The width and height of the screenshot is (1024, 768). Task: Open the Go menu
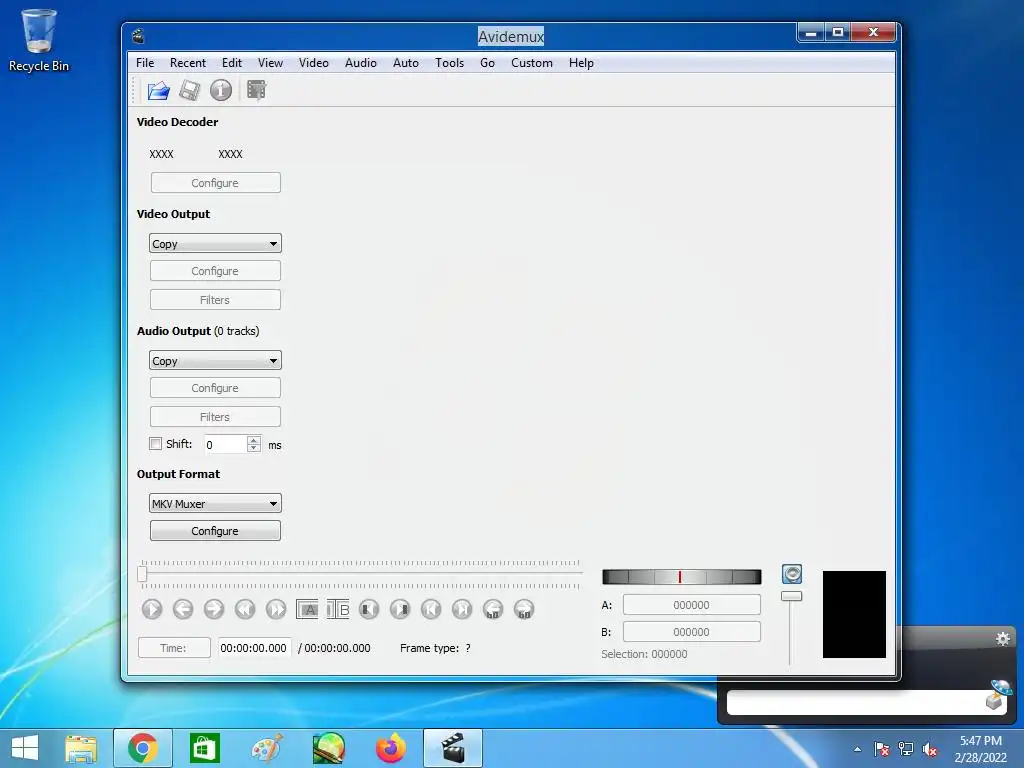[487, 63]
